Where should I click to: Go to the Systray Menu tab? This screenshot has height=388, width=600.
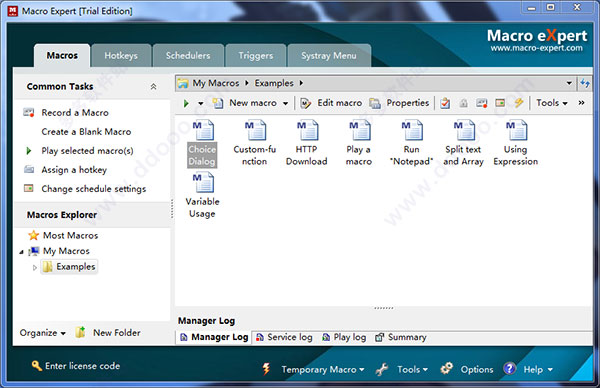[329, 56]
